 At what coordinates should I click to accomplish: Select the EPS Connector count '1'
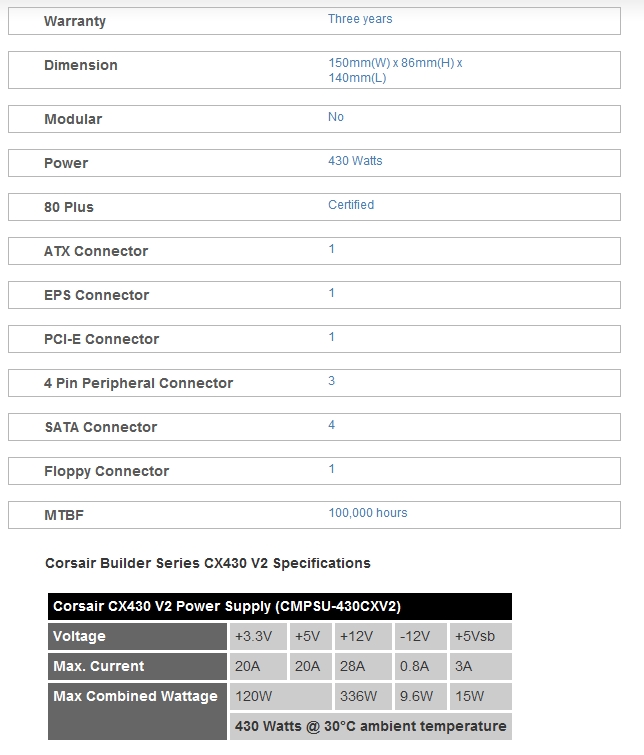pos(331,293)
